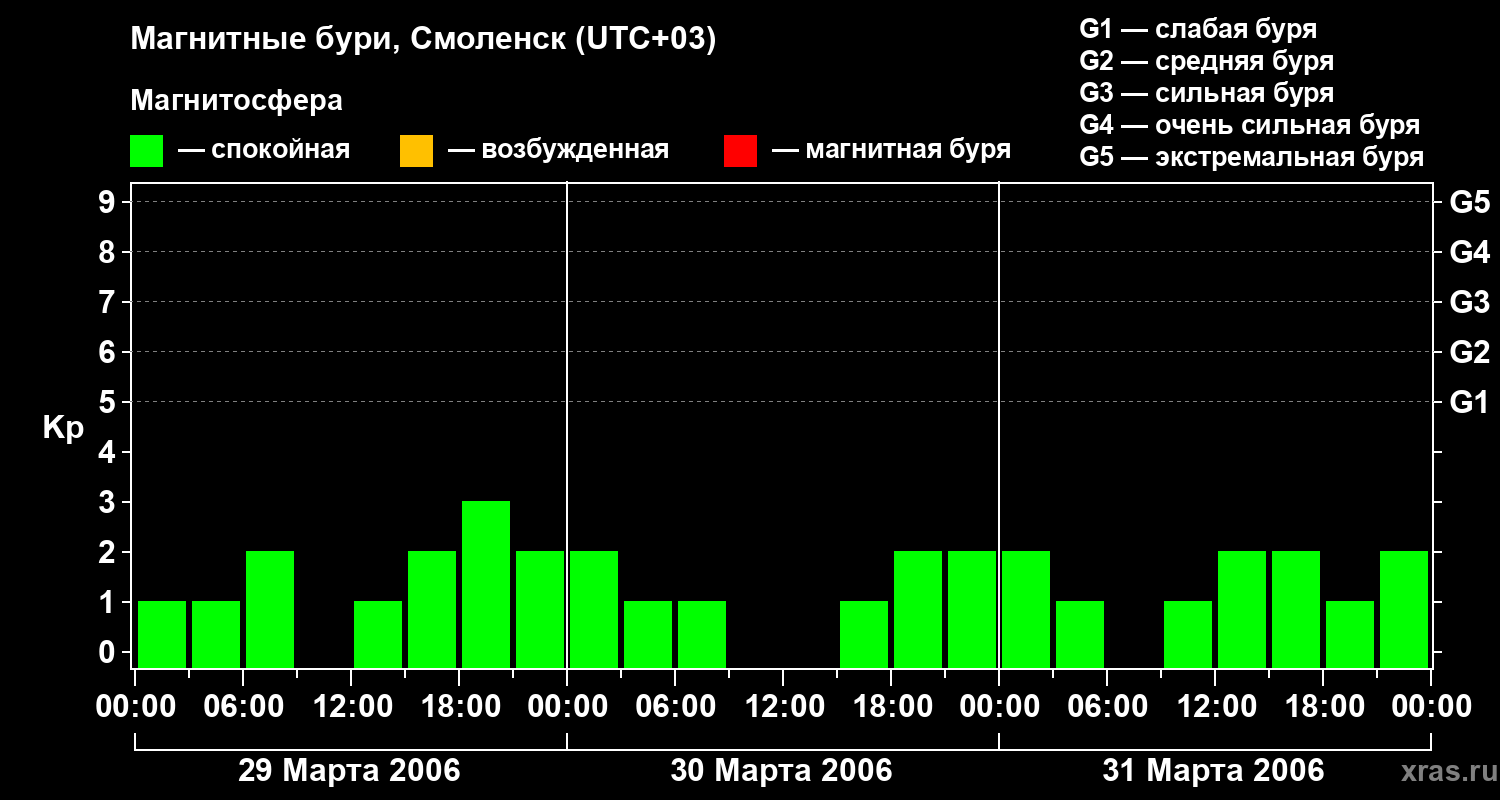Viewport: 1500px width, 800px height.
Task: Select the chart title 'Магнитные бури, Смоленск (UTC+03)'
Action: [x=424, y=40]
